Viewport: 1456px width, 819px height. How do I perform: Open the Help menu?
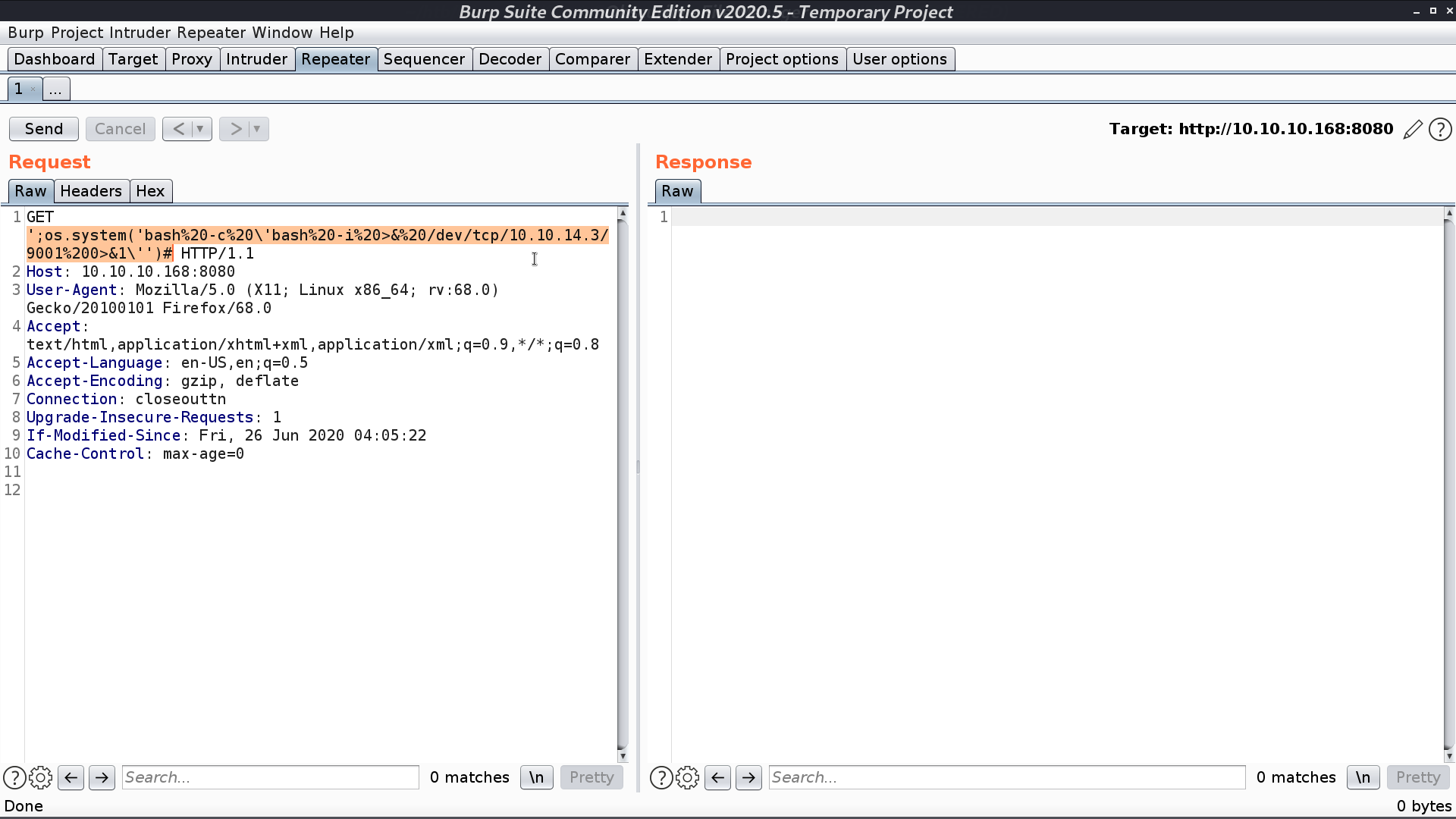pos(337,33)
